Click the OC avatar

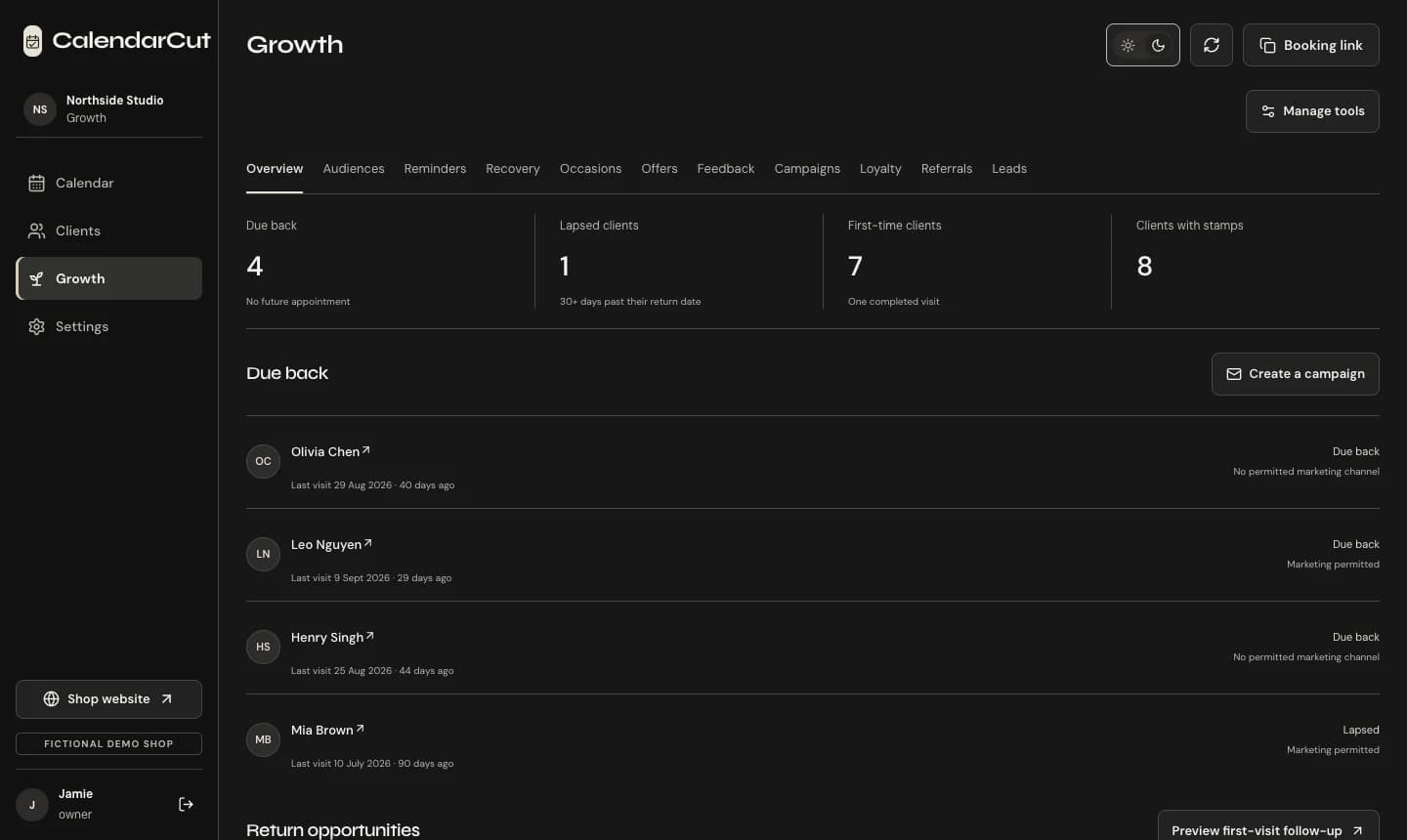pyautogui.click(x=263, y=461)
